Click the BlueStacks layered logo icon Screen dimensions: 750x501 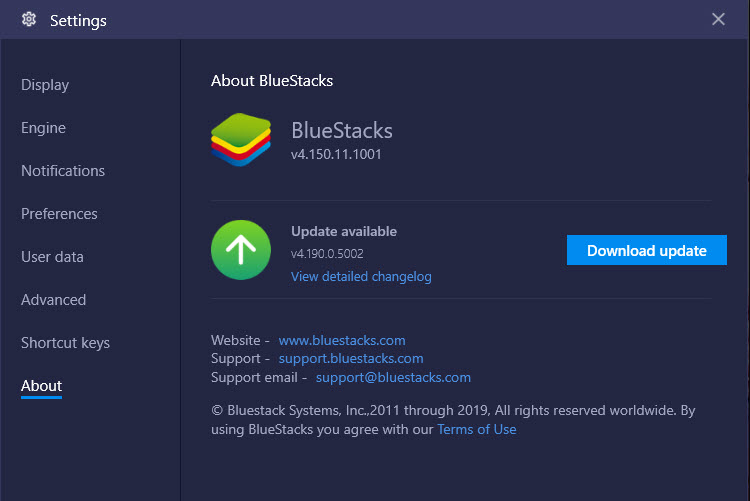point(241,140)
